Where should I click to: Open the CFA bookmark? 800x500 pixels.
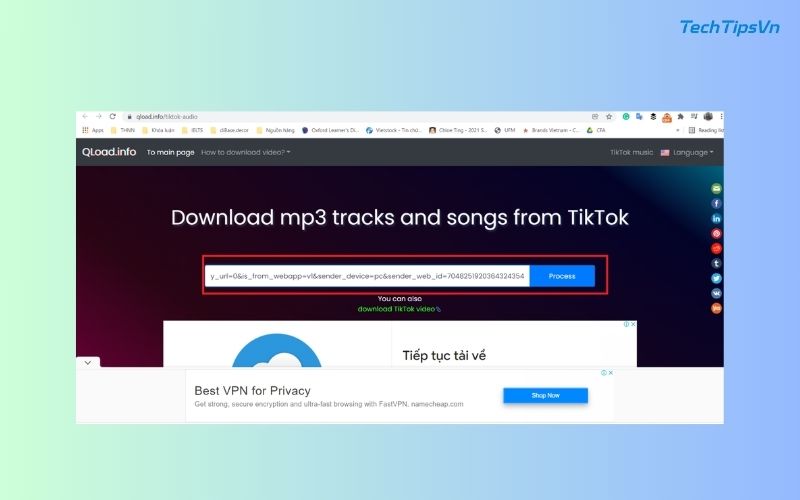pyautogui.click(x=596, y=130)
